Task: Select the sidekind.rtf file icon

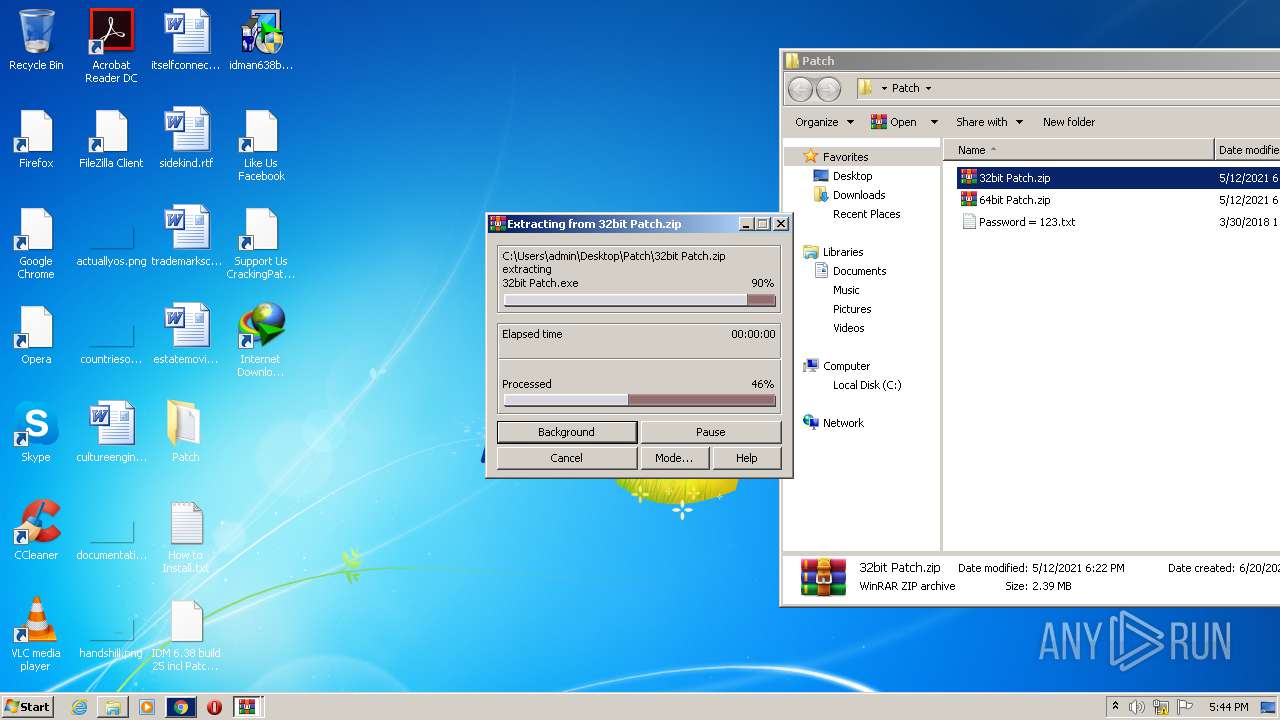Action: (186, 138)
